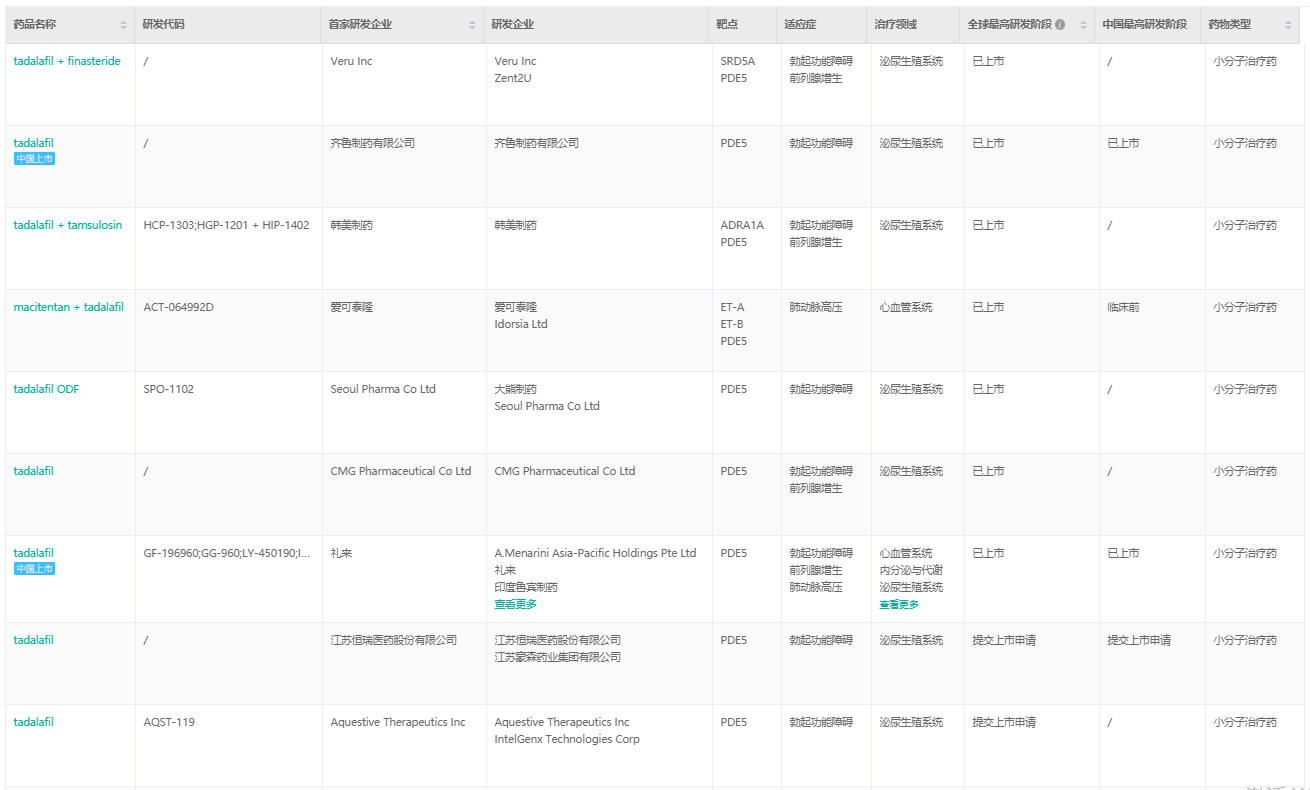Open tadalafil + finasteride drug link
Image resolution: width=1310 pixels, height=790 pixels.
[x=67, y=61]
